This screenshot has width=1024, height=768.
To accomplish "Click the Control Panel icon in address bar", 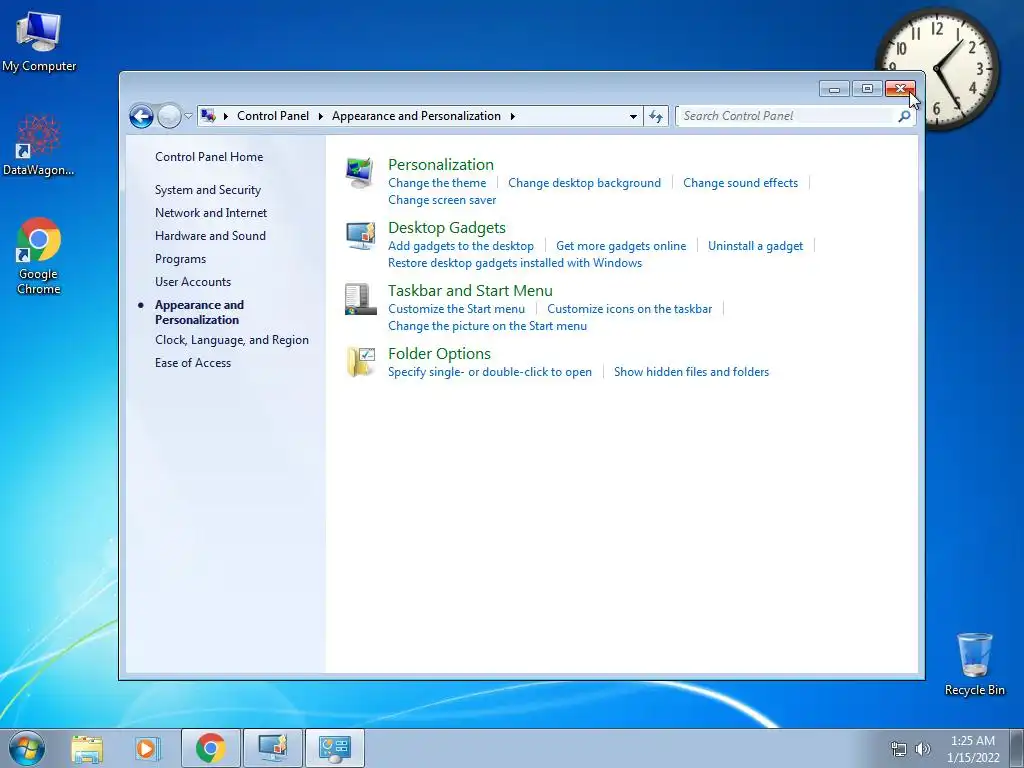I will (208, 116).
